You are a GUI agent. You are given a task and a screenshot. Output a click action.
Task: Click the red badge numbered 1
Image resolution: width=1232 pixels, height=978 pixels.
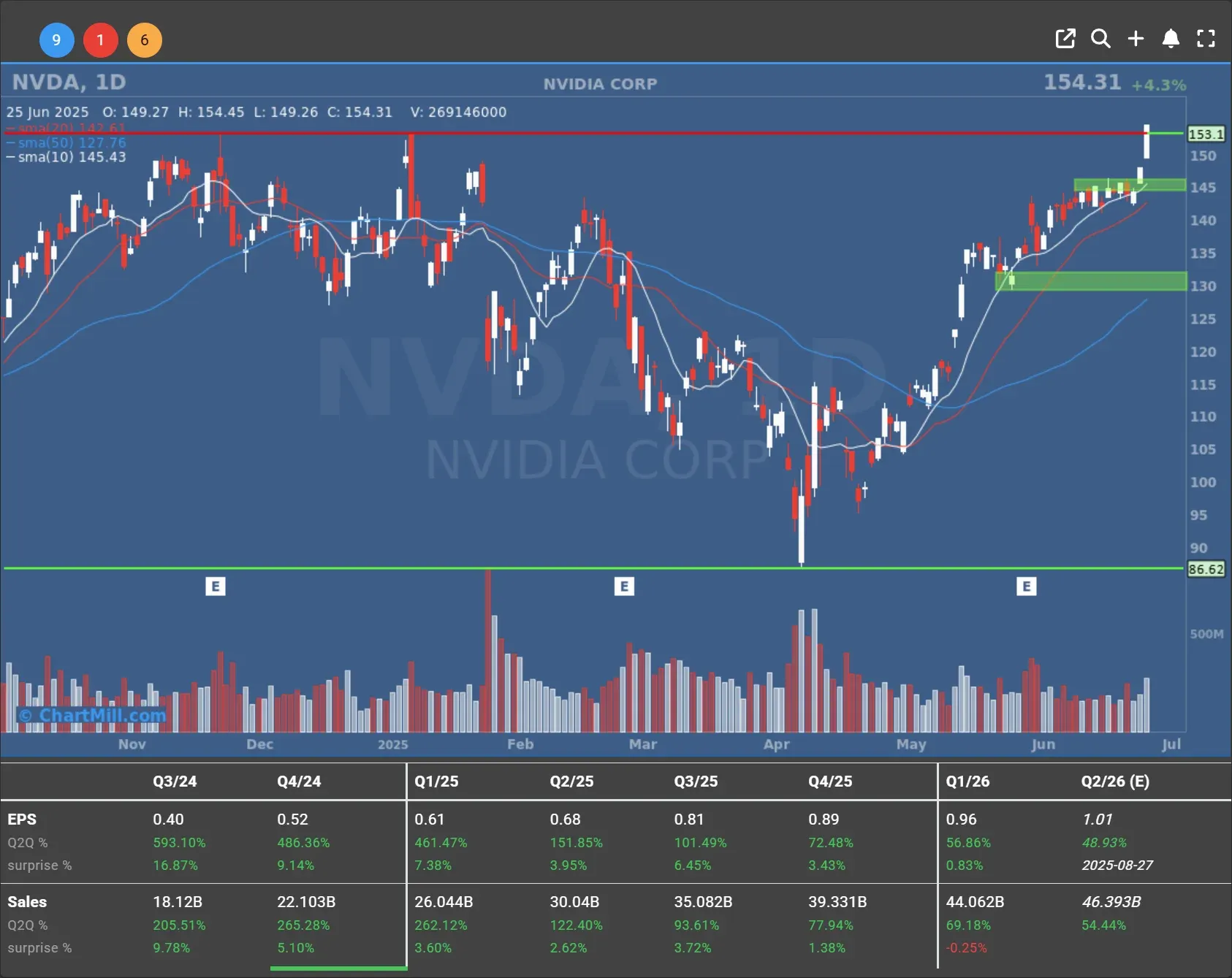[100, 40]
